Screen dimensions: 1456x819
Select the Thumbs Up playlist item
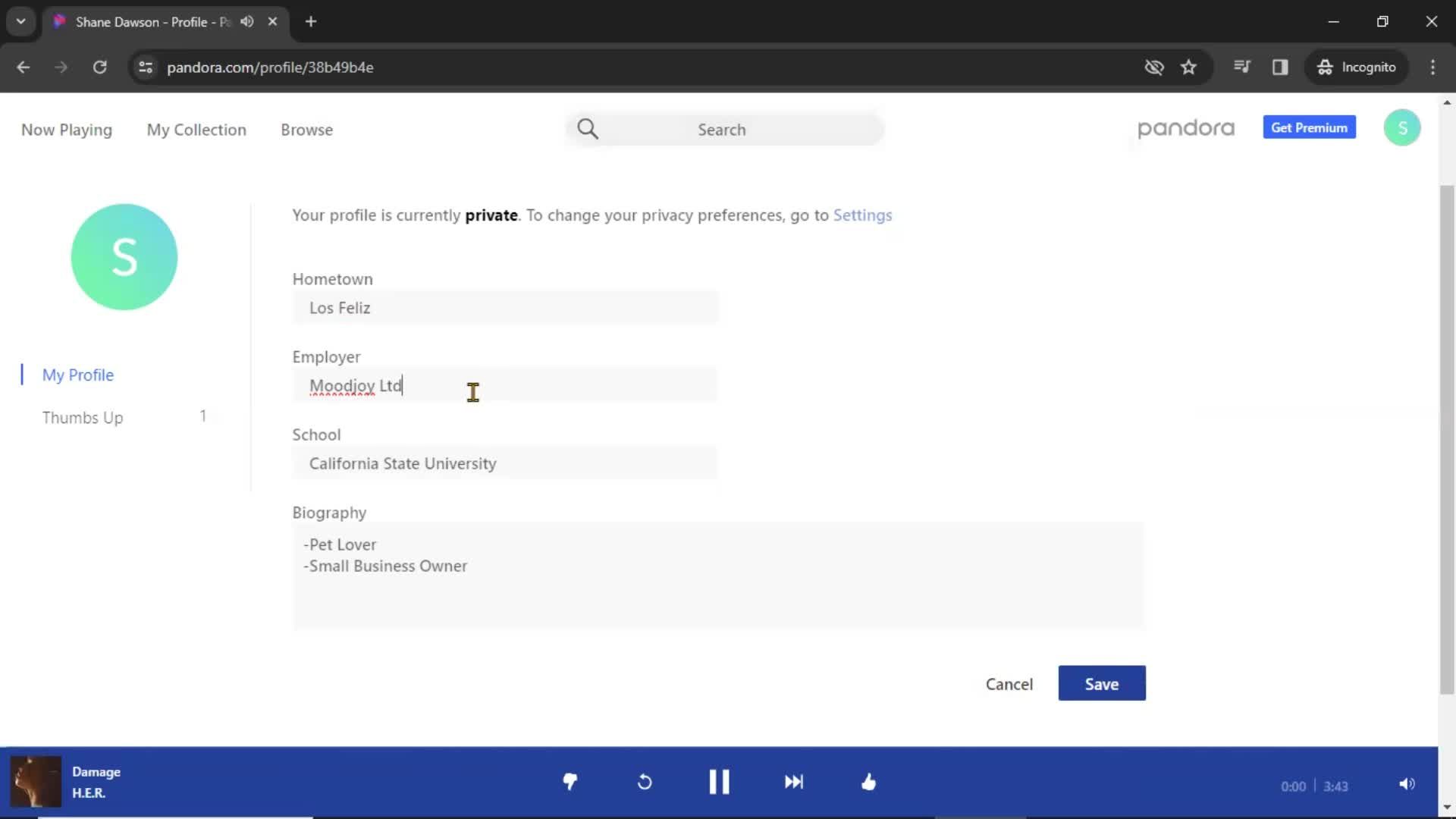[82, 417]
